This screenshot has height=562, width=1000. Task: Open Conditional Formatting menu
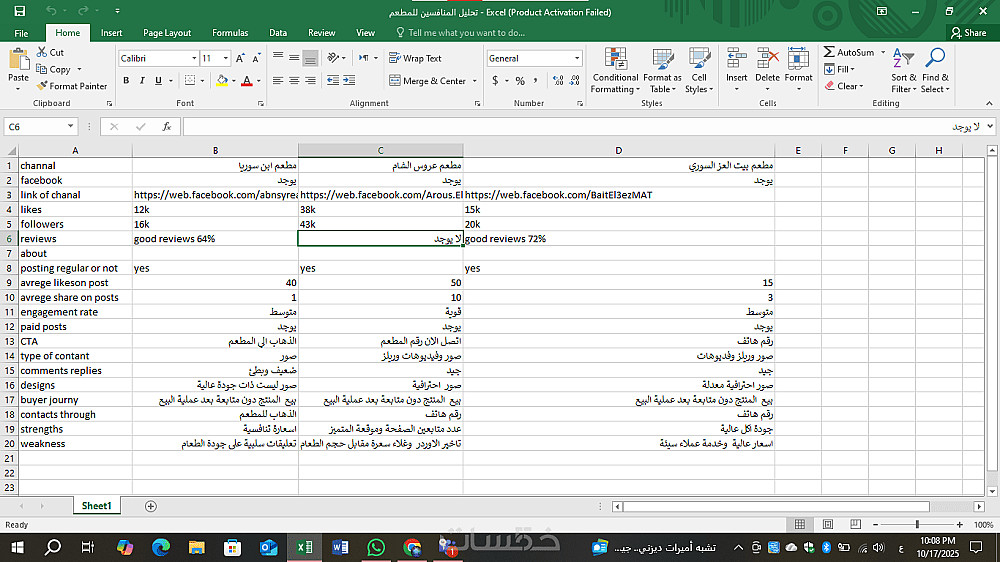coord(615,71)
